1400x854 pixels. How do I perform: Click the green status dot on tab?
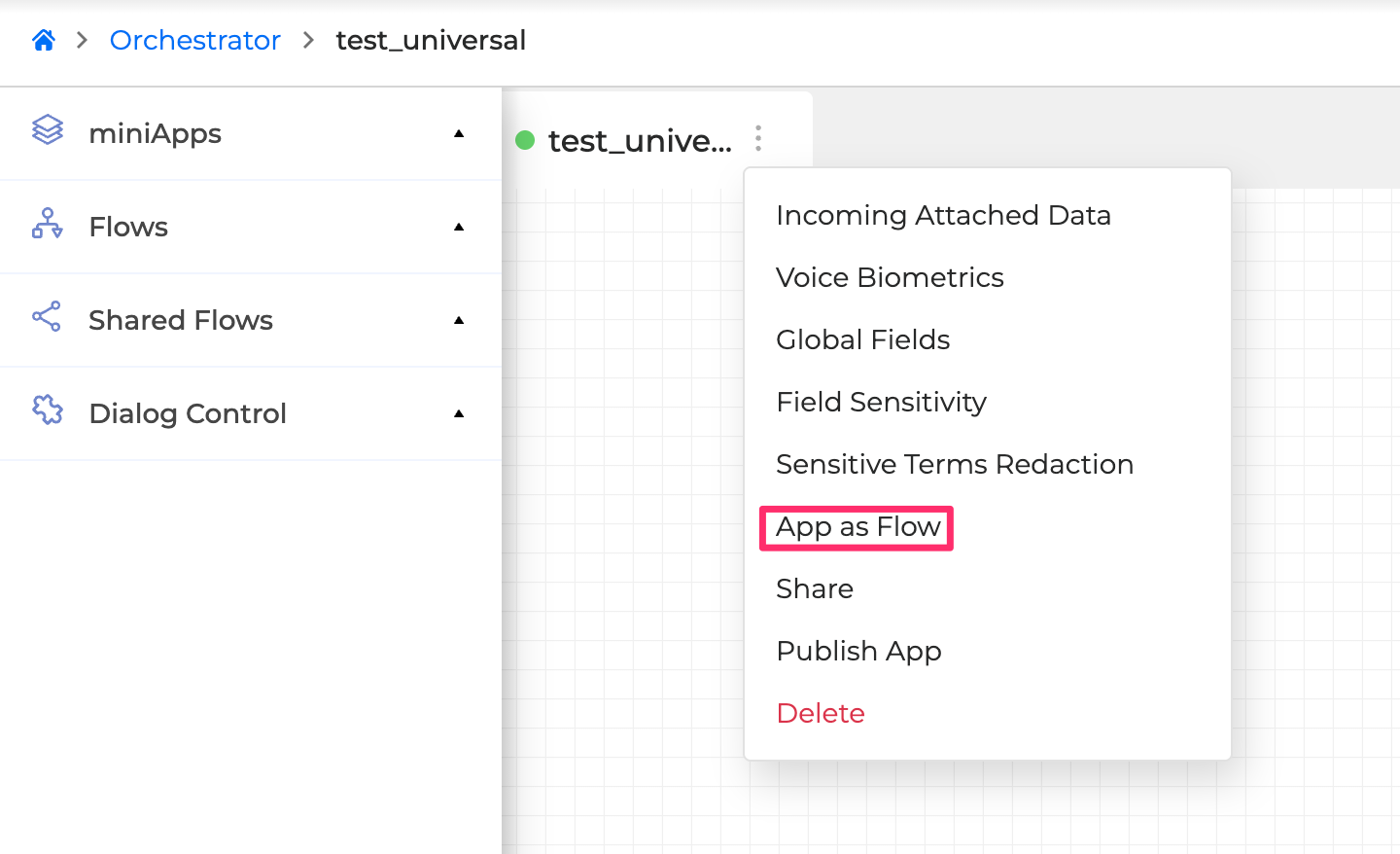pos(525,141)
